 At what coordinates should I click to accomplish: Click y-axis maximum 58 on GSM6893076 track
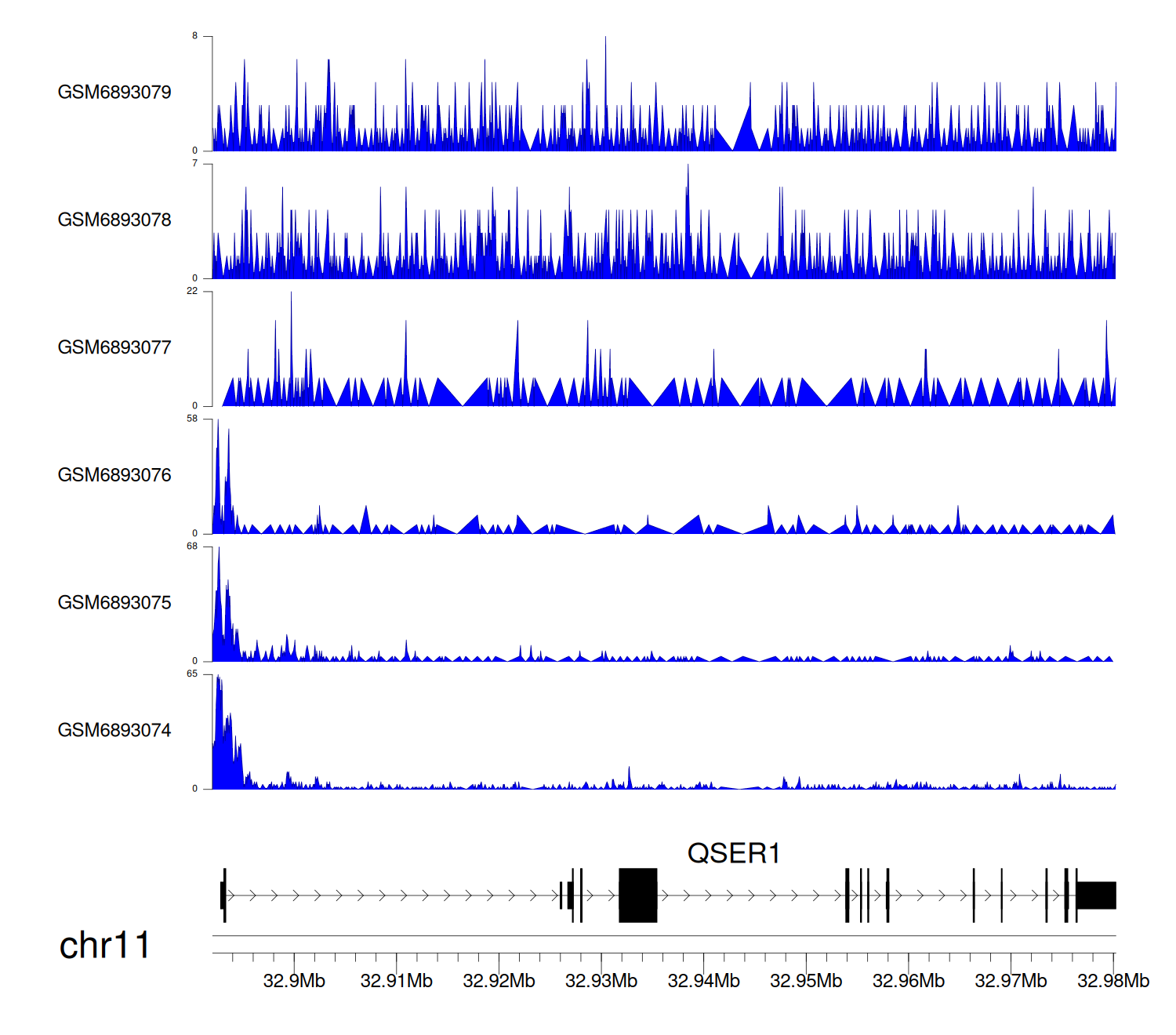192,419
